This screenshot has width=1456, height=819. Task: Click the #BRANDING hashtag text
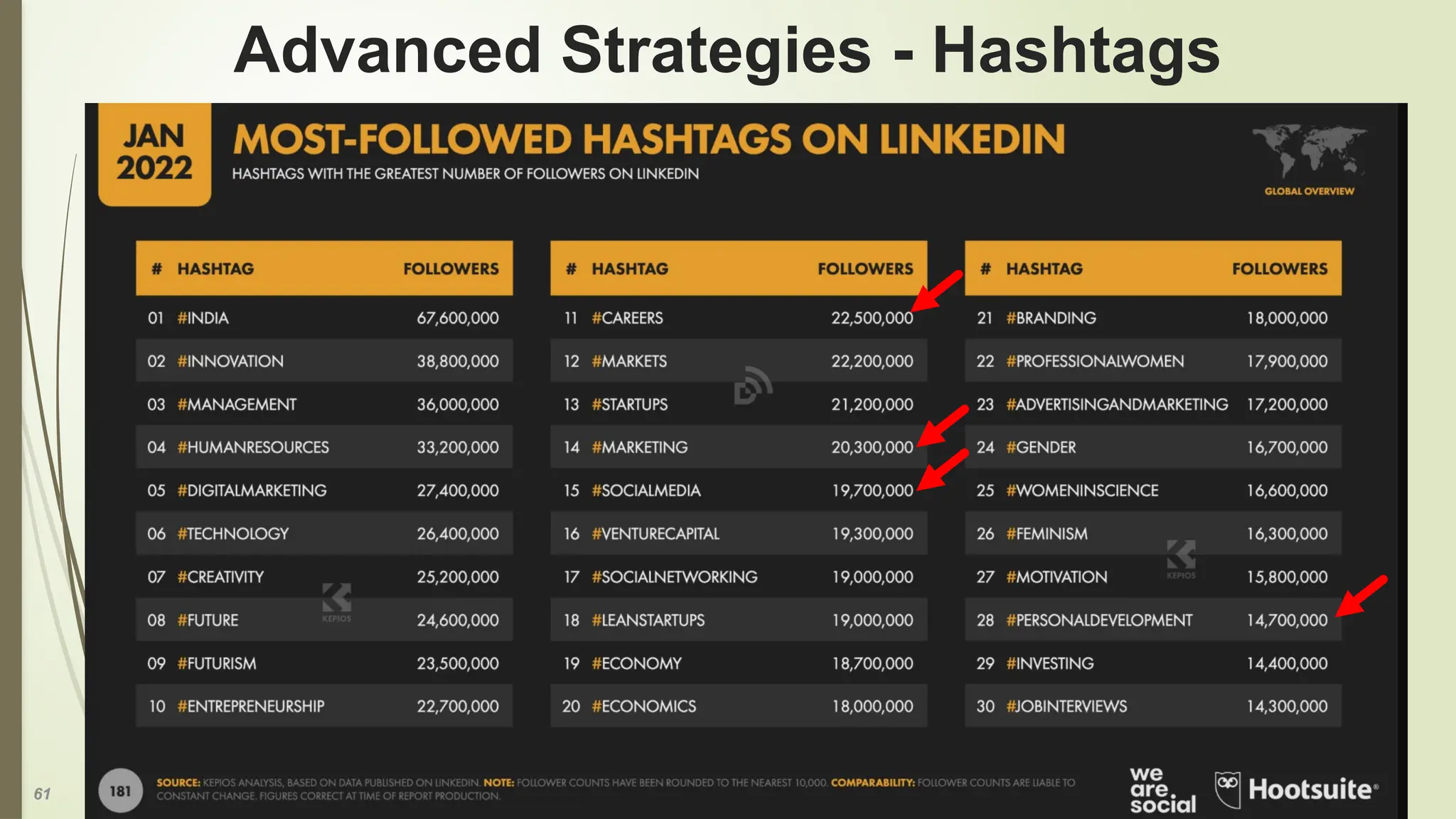(x=1051, y=318)
